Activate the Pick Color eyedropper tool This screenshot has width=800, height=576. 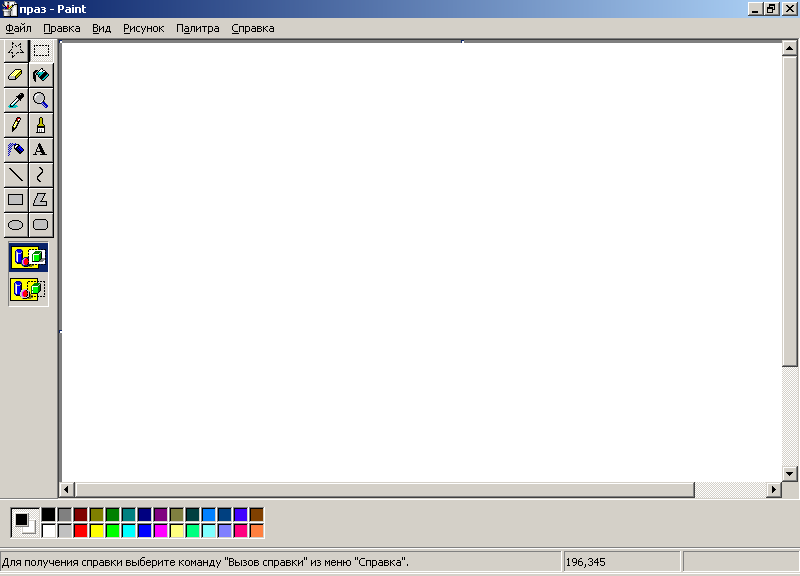tap(16, 100)
